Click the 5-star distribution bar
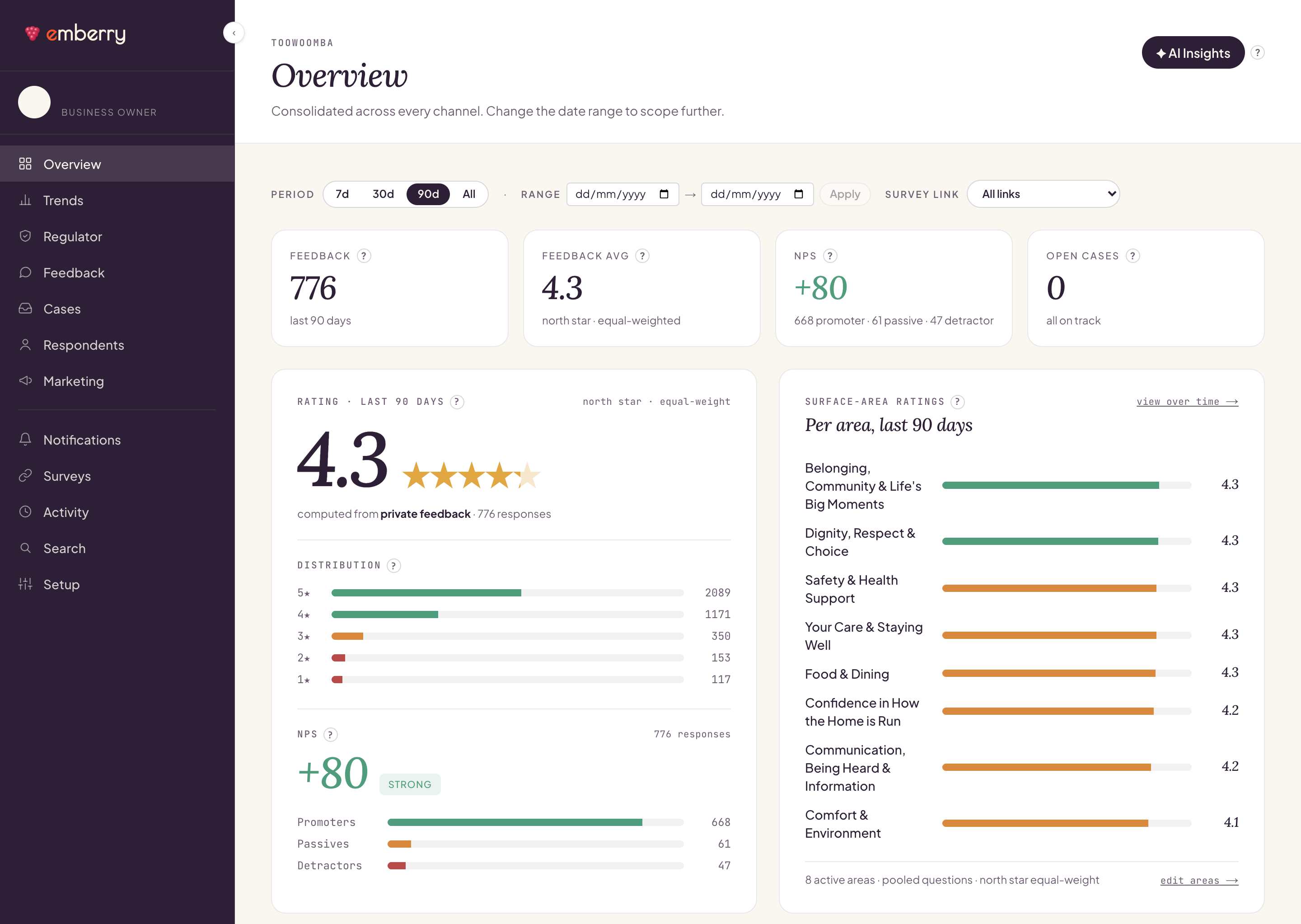 (507, 593)
